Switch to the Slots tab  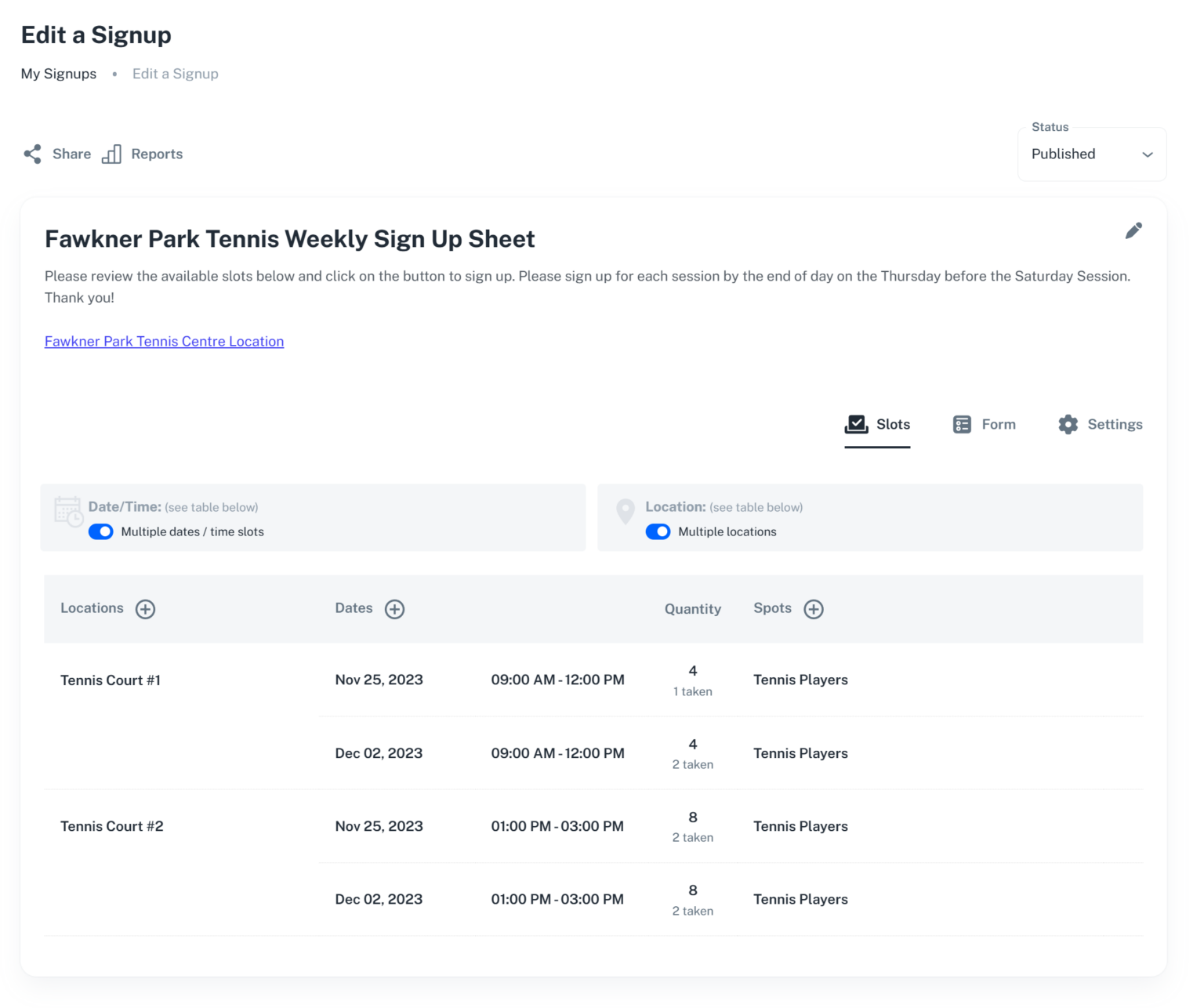pos(877,424)
